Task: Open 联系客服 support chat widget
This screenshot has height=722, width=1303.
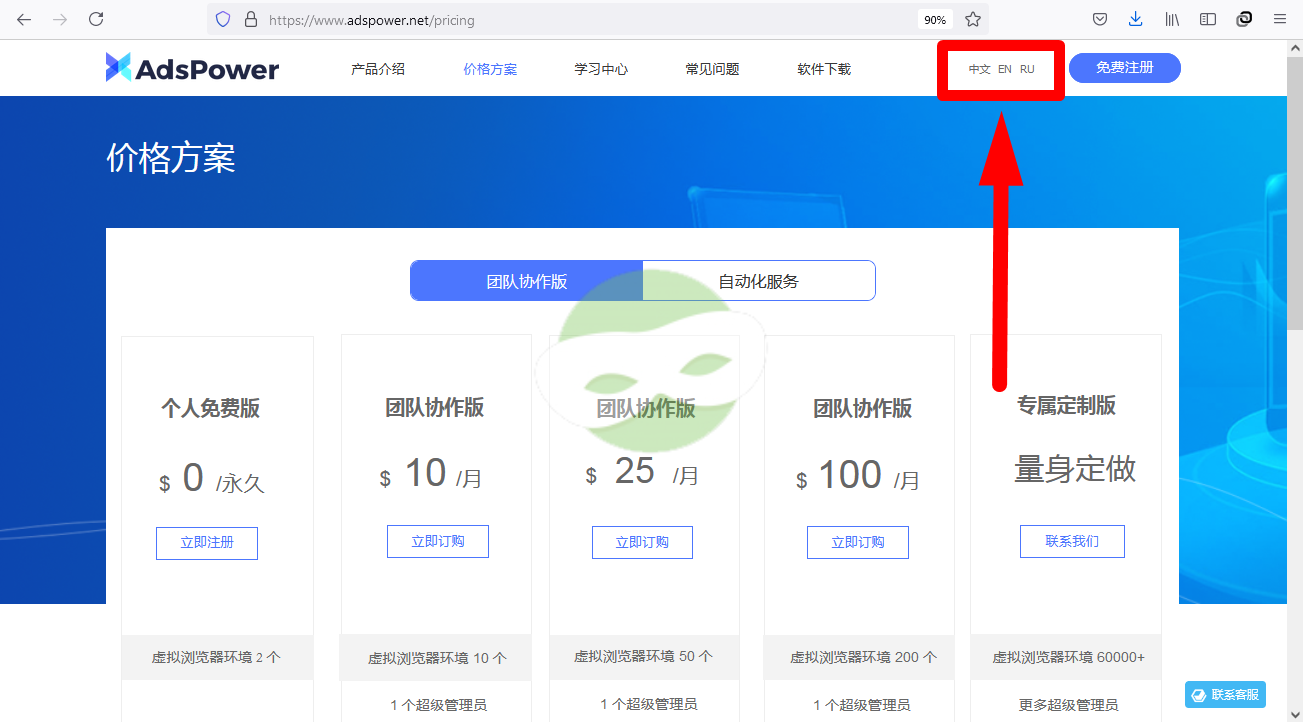Action: pos(1225,695)
